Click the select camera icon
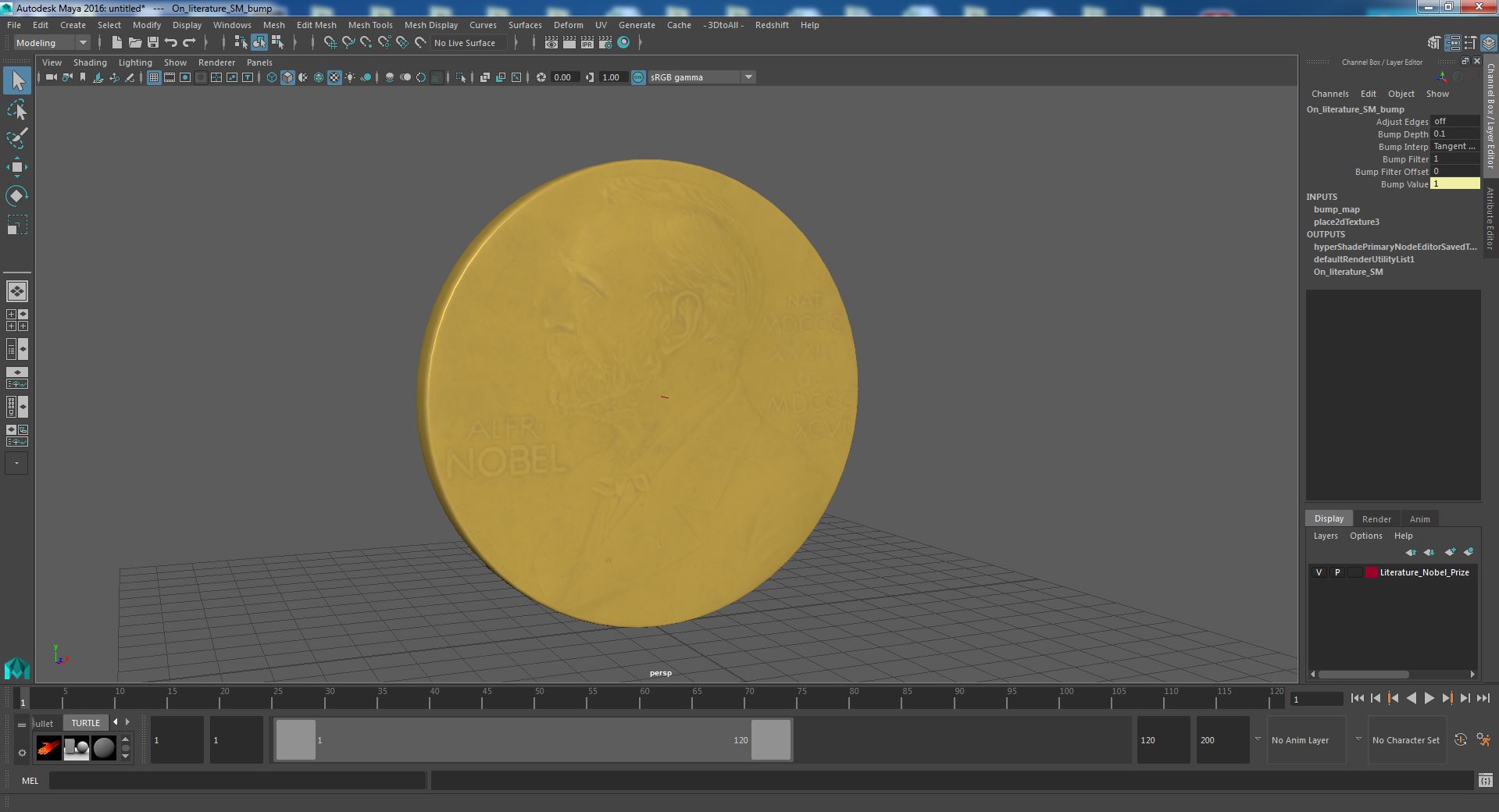Viewport: 1499px width, 812px height. click(x=52, y=77)
